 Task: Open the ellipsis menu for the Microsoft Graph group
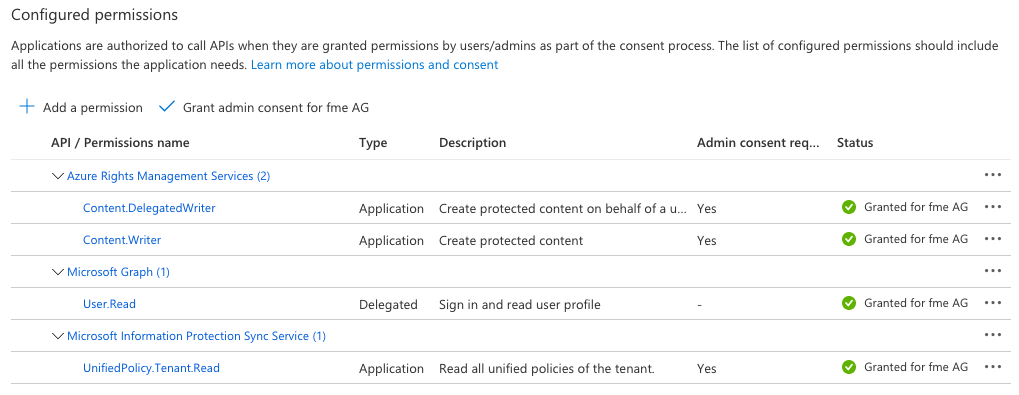point(992,271)
